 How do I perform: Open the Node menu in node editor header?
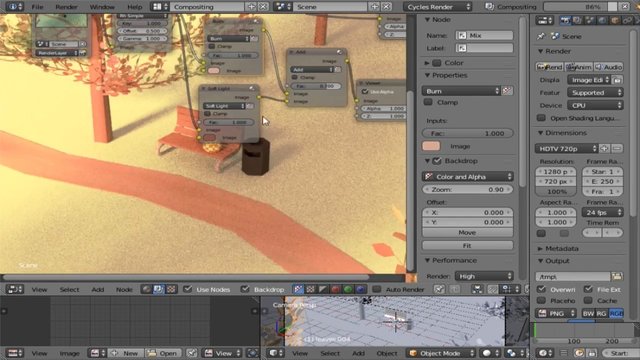click(124, 289)
